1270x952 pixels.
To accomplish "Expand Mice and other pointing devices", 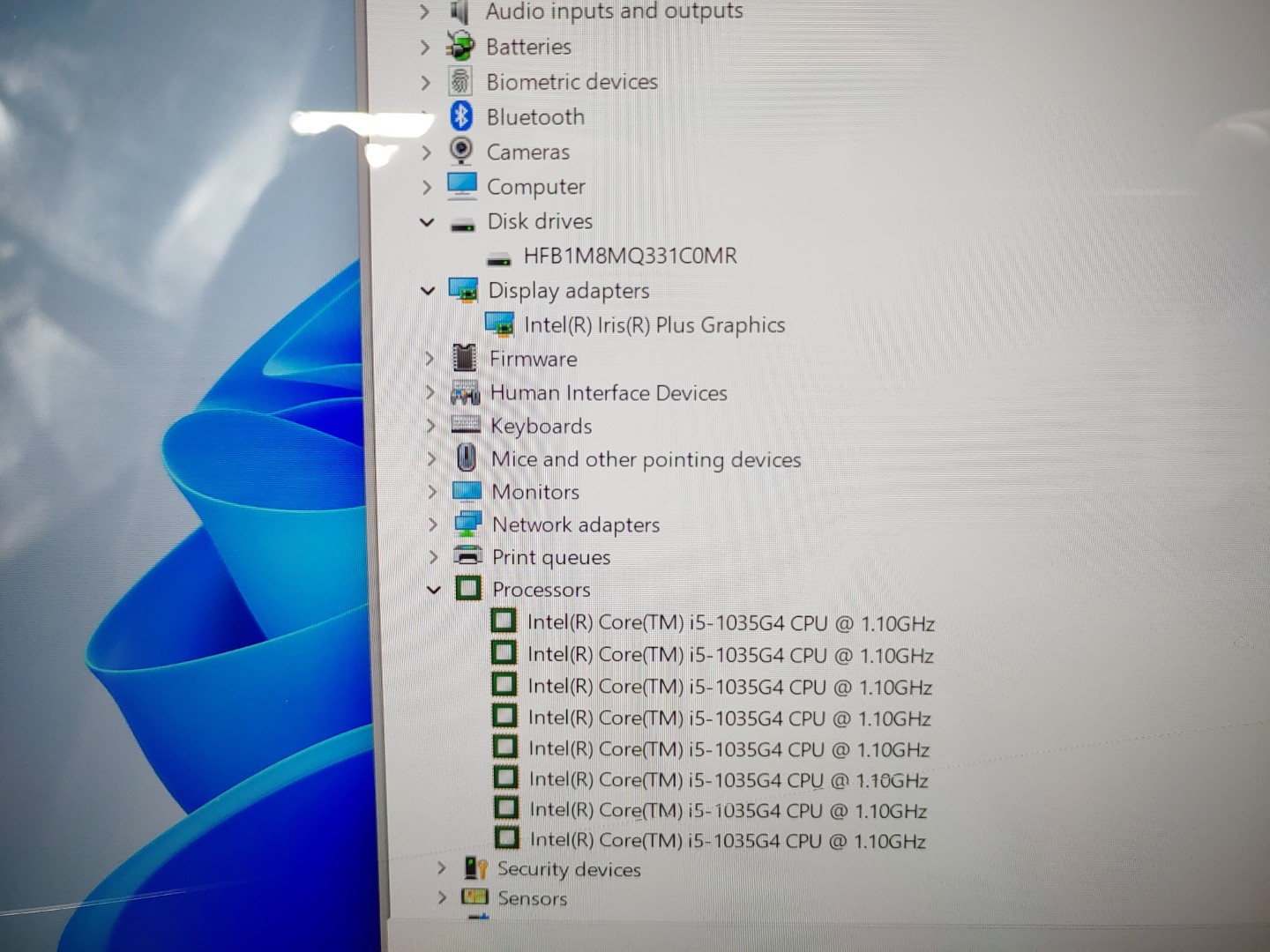I will coord(431,459).
